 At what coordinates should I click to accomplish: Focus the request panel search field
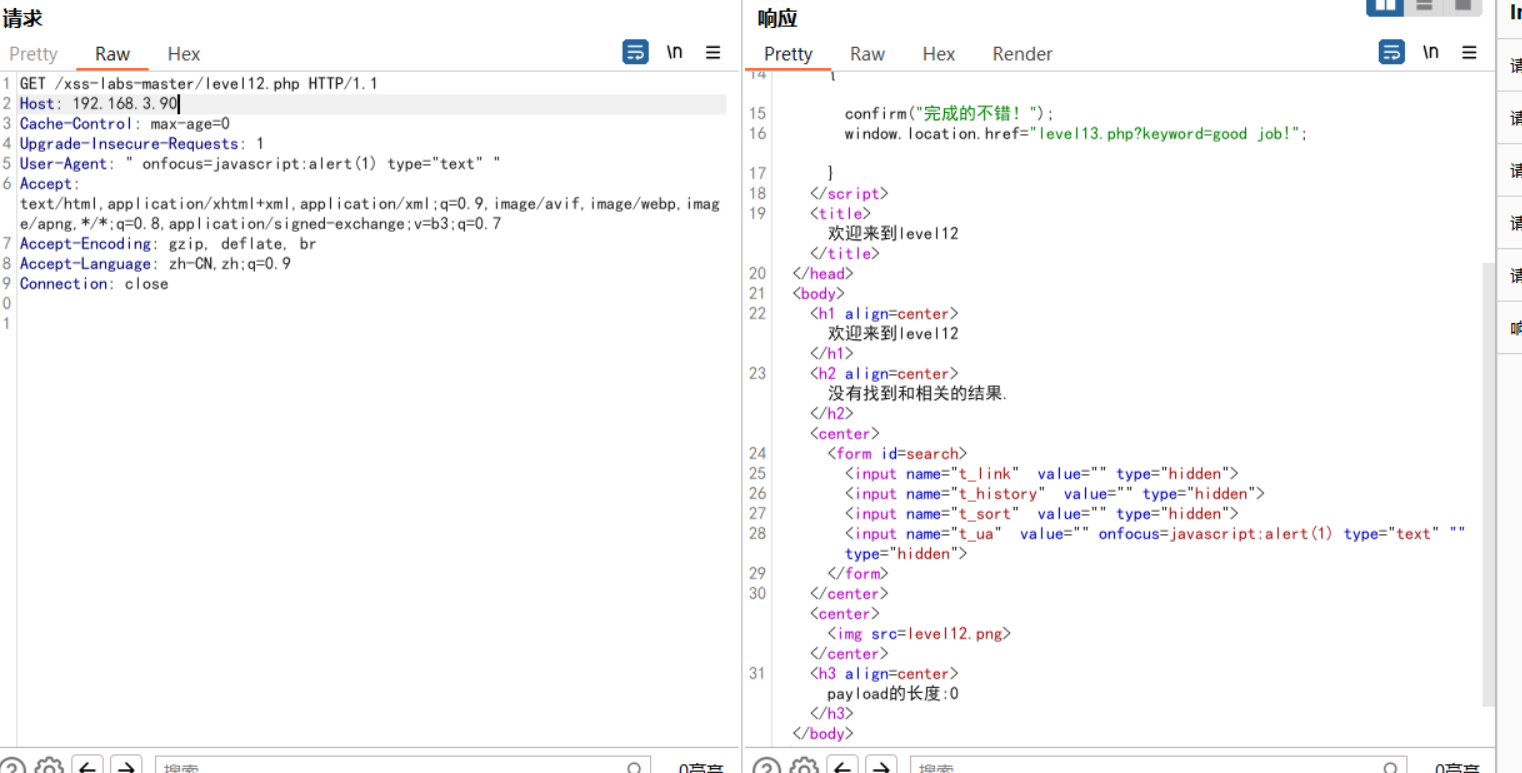pos(403,766)
